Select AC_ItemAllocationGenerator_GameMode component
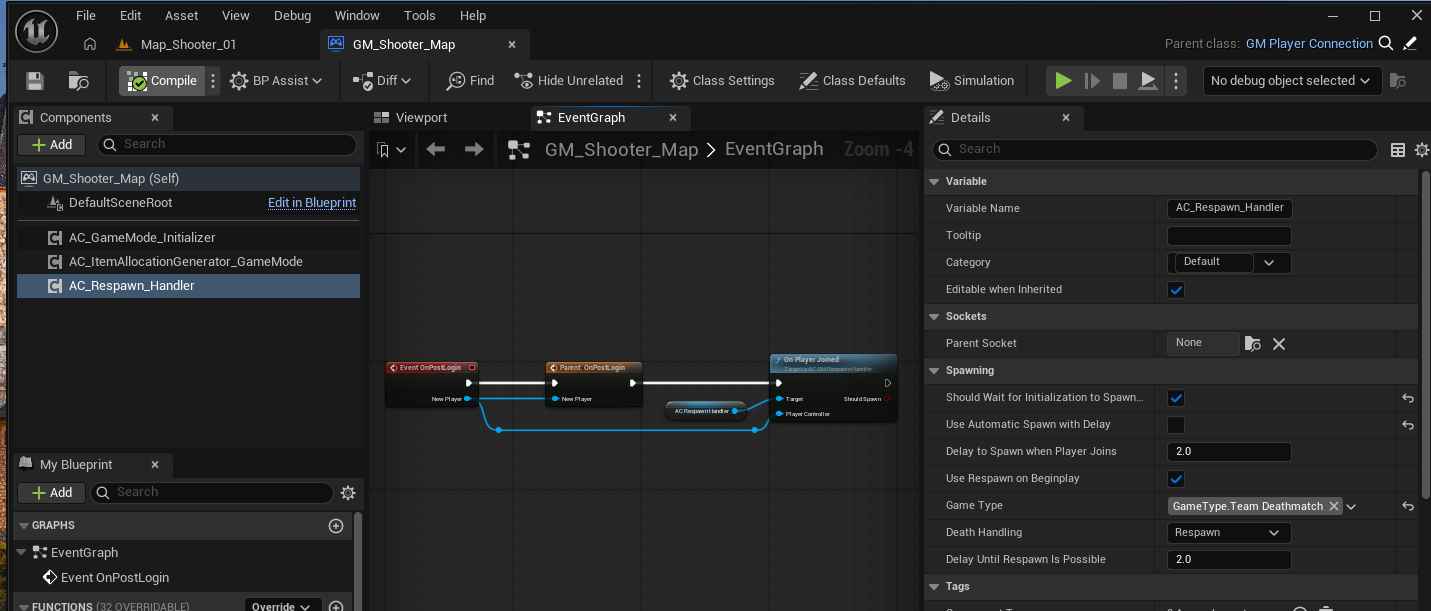 coord(188,262)
